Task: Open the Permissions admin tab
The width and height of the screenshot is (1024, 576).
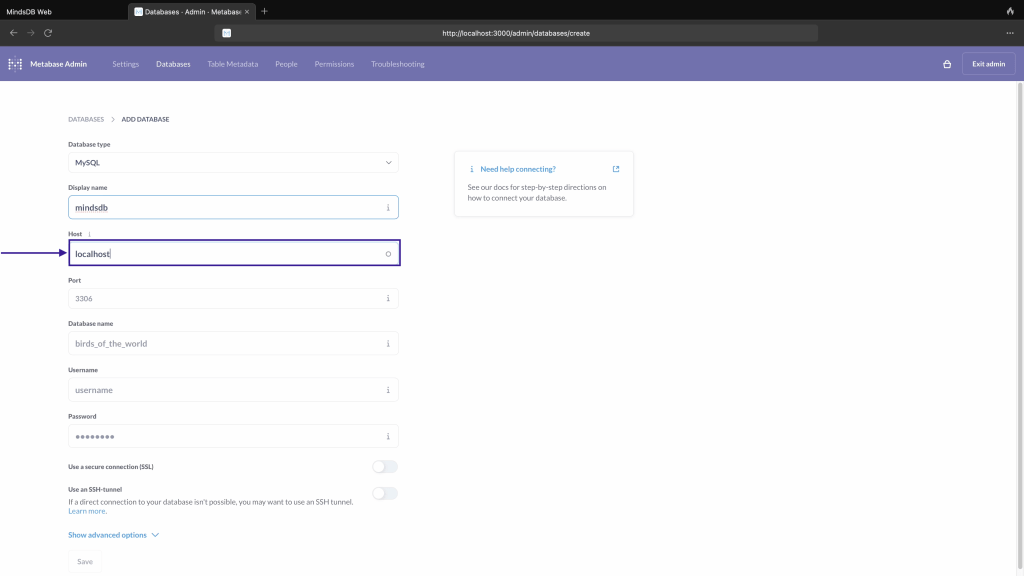Action: (334, 64)
